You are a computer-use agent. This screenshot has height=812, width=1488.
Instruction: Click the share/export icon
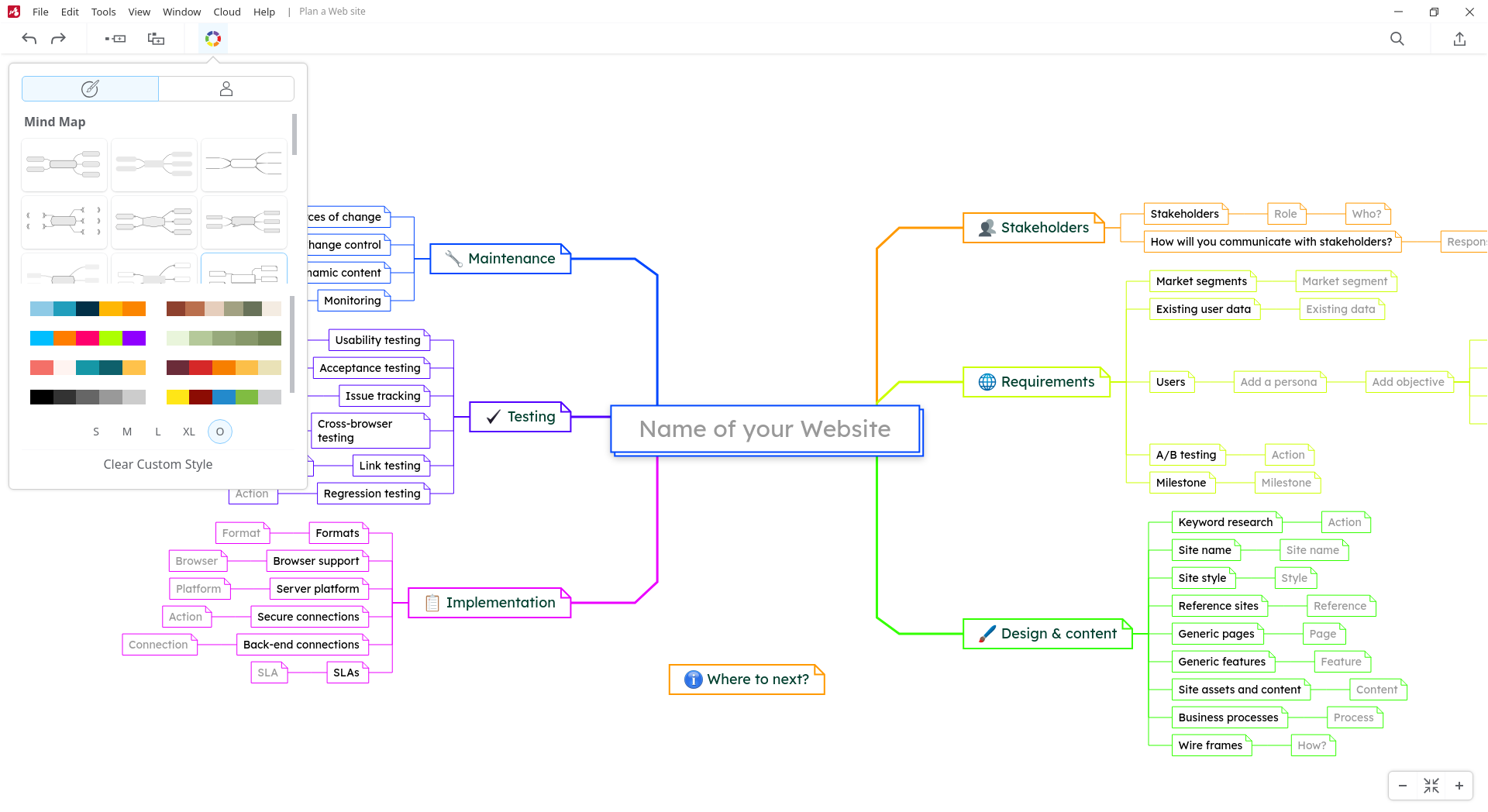click(x=1459, y=39)
